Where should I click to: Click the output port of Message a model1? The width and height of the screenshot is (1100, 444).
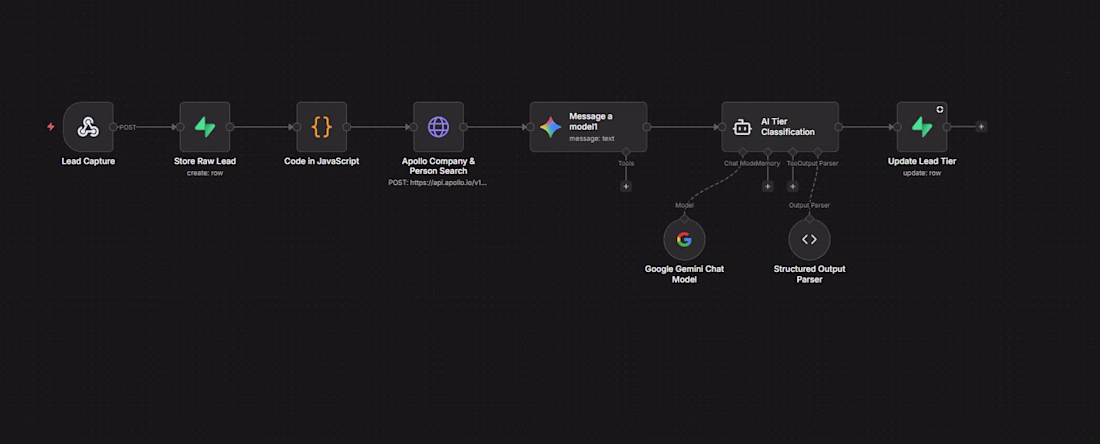coord(647,127)
